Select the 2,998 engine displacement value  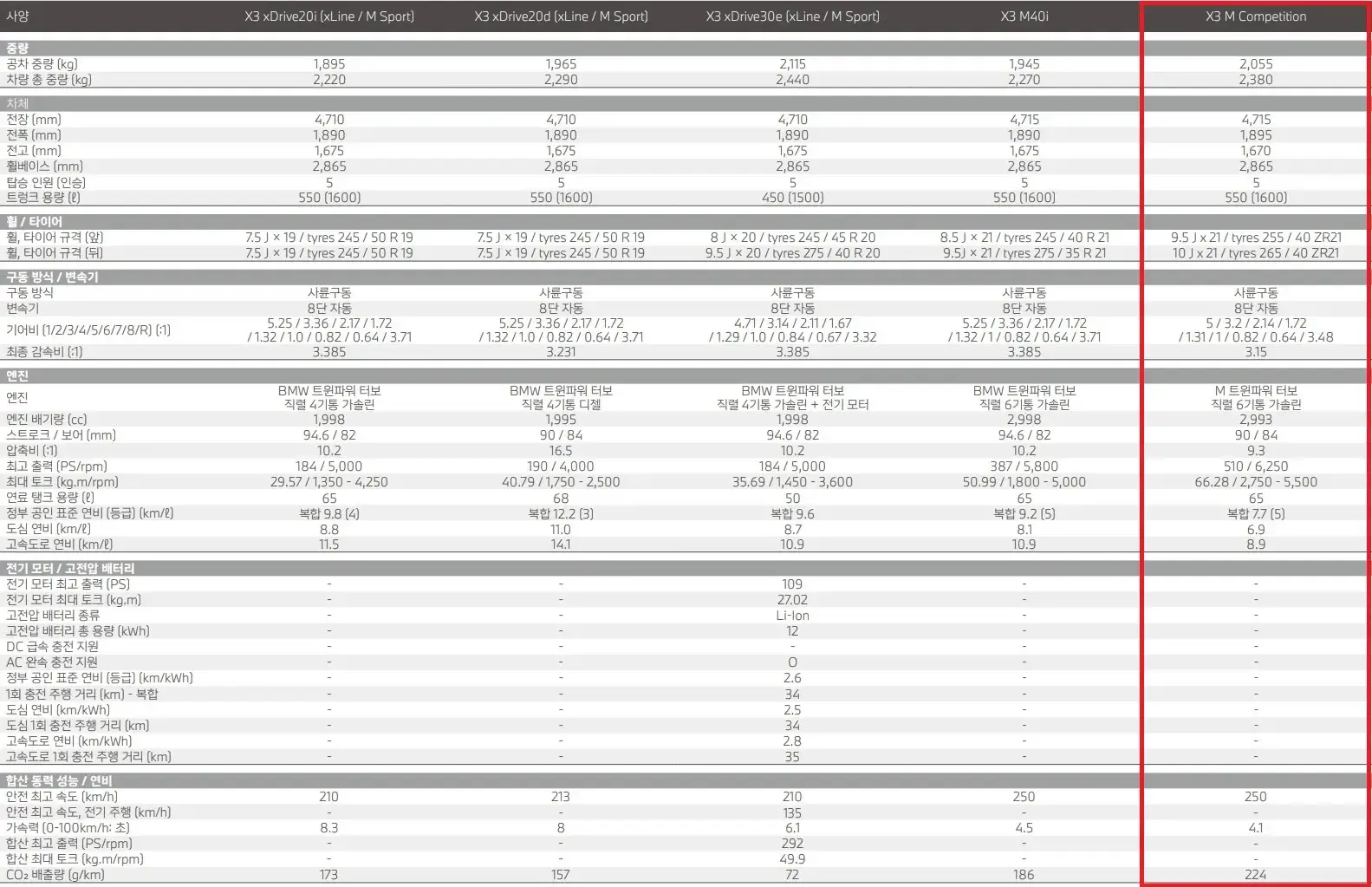click(1024, 420)
